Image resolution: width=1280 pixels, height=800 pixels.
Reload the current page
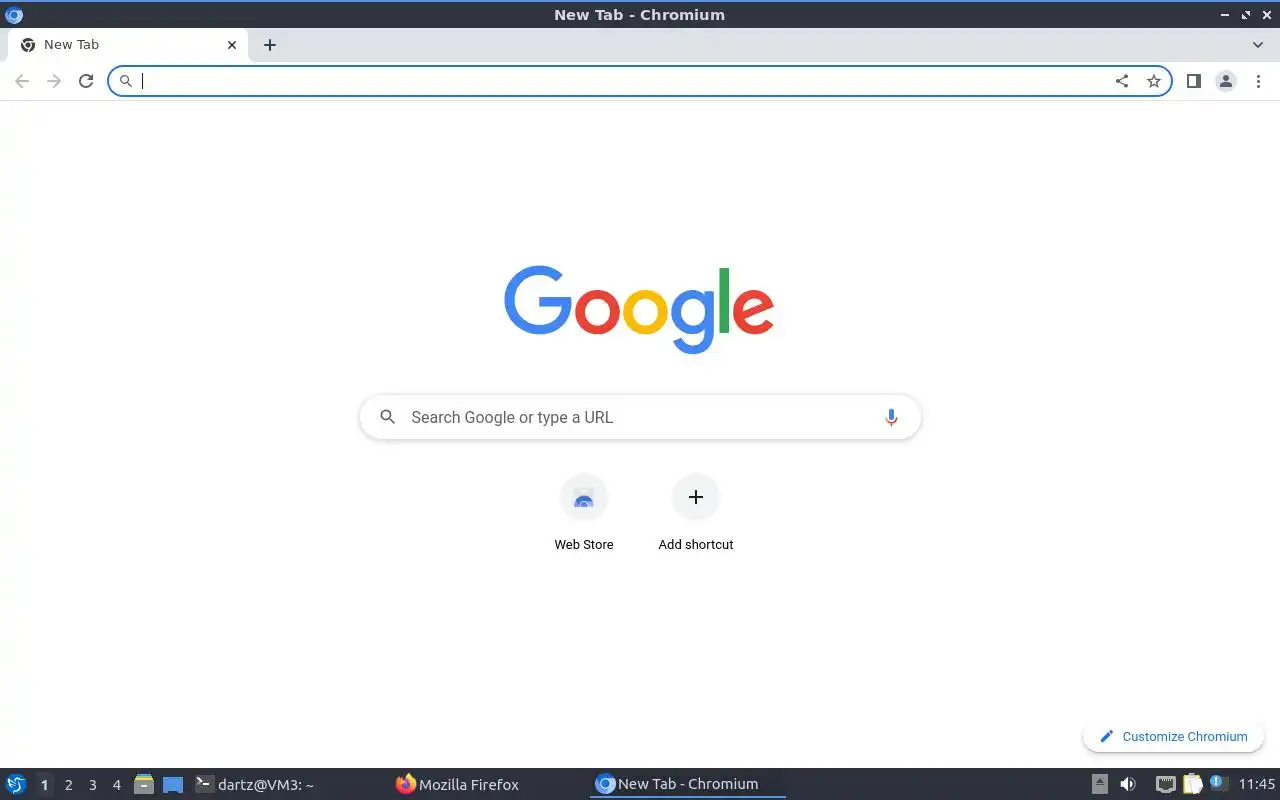(x=86, y=81)
